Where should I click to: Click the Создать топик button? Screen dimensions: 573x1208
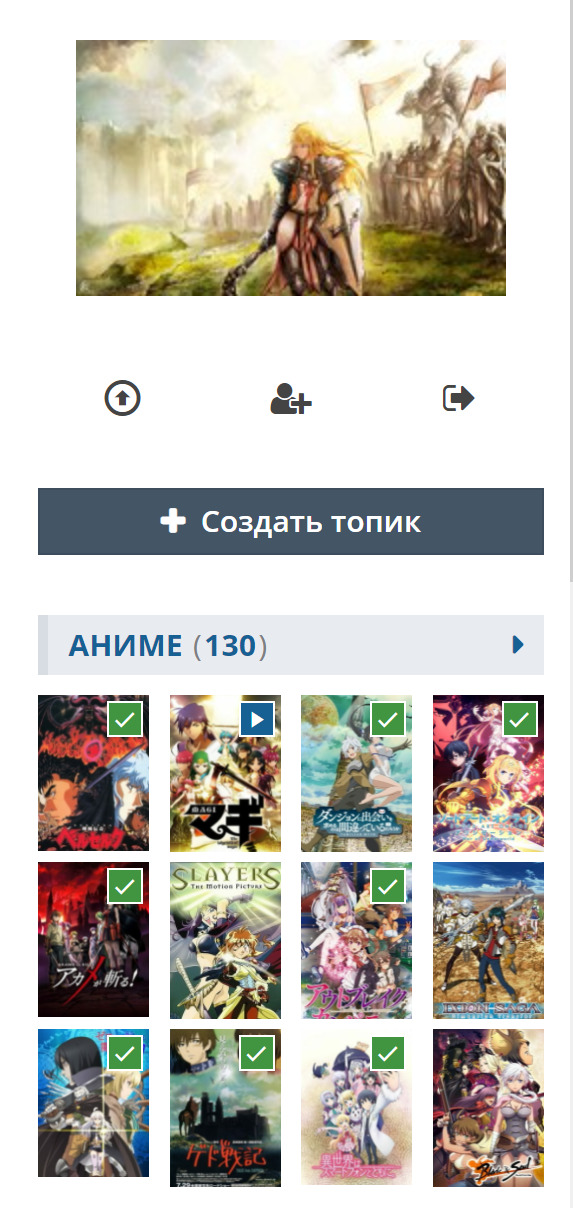pos(291,521)
